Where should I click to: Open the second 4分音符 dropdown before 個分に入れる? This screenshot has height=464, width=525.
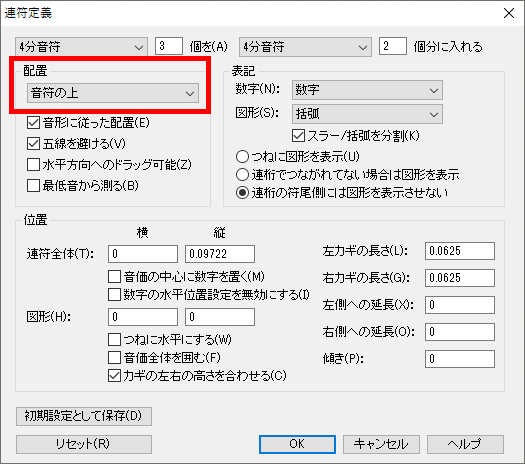pyautogui.click(x=305, y=47)
